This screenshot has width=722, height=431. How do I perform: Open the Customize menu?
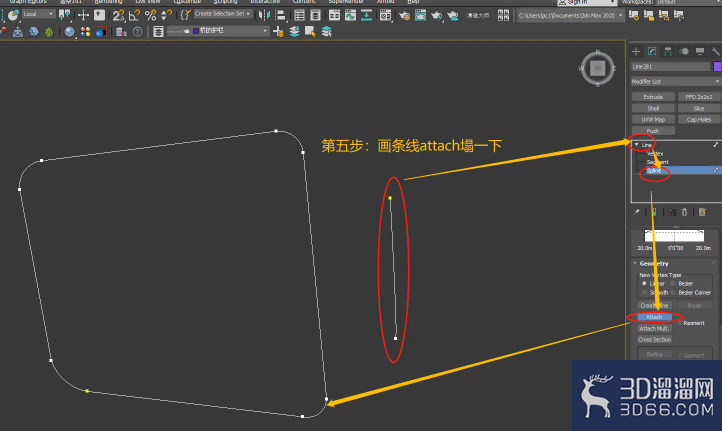click(x=187, y=2)
